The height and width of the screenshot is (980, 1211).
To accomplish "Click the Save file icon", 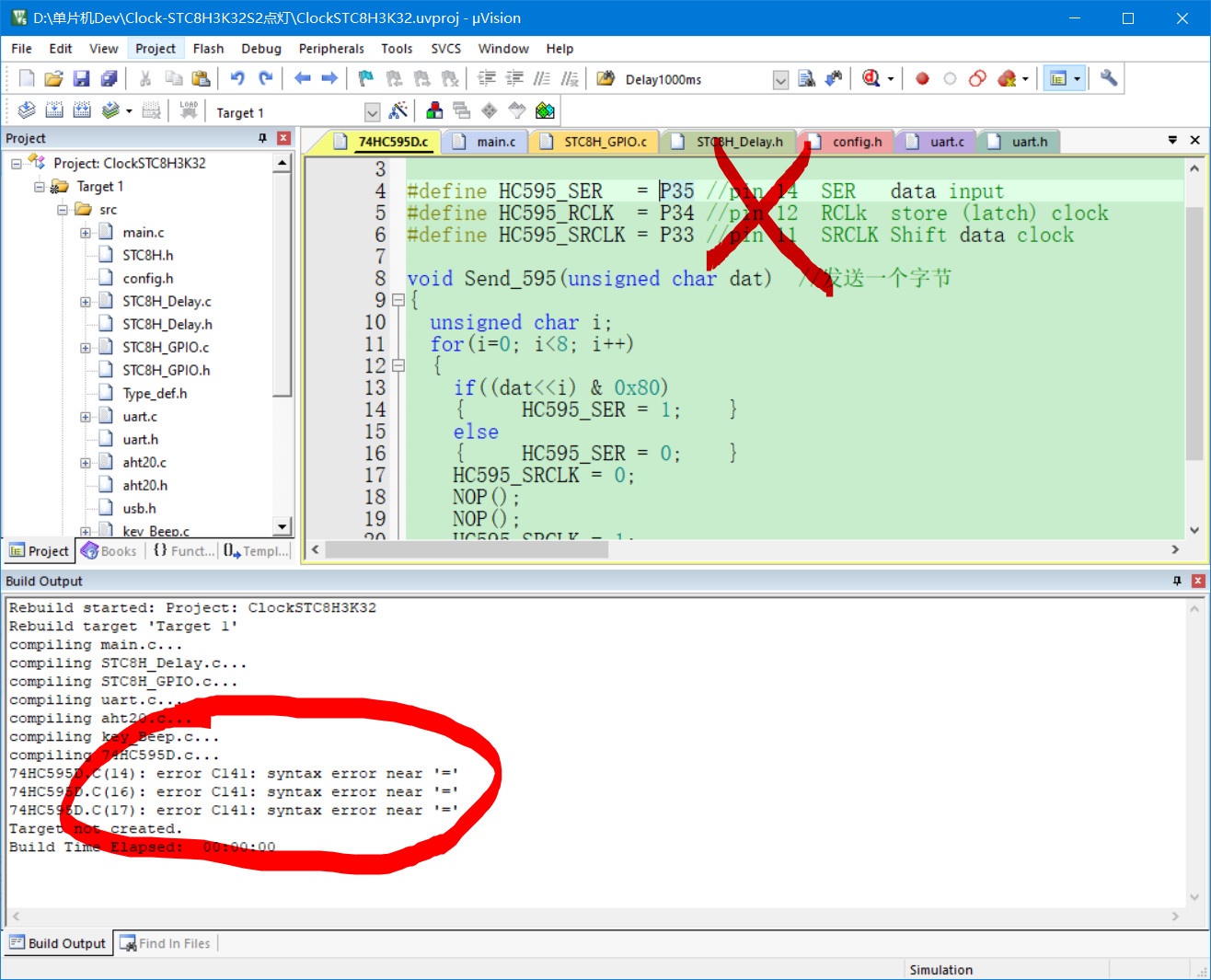I will point(82,79).
